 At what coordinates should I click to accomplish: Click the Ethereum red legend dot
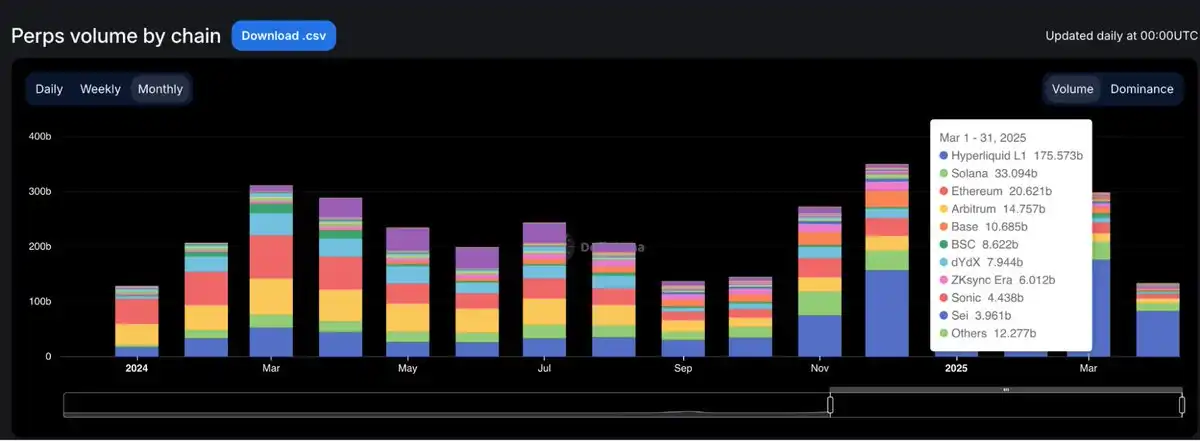[943, 191]
